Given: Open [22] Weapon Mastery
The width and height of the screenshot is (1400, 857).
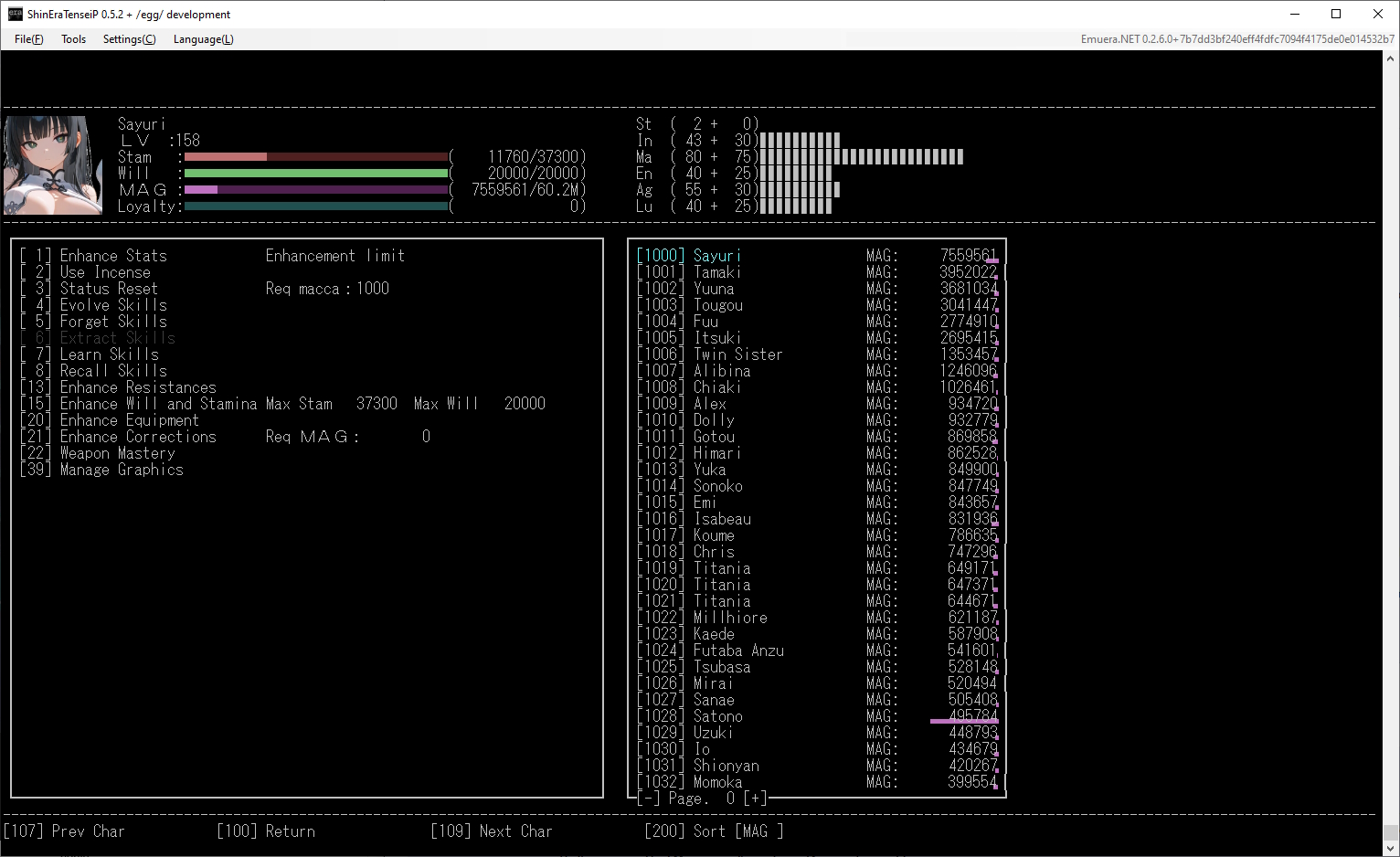Looking at the screenshot, I should coord(98,453).
